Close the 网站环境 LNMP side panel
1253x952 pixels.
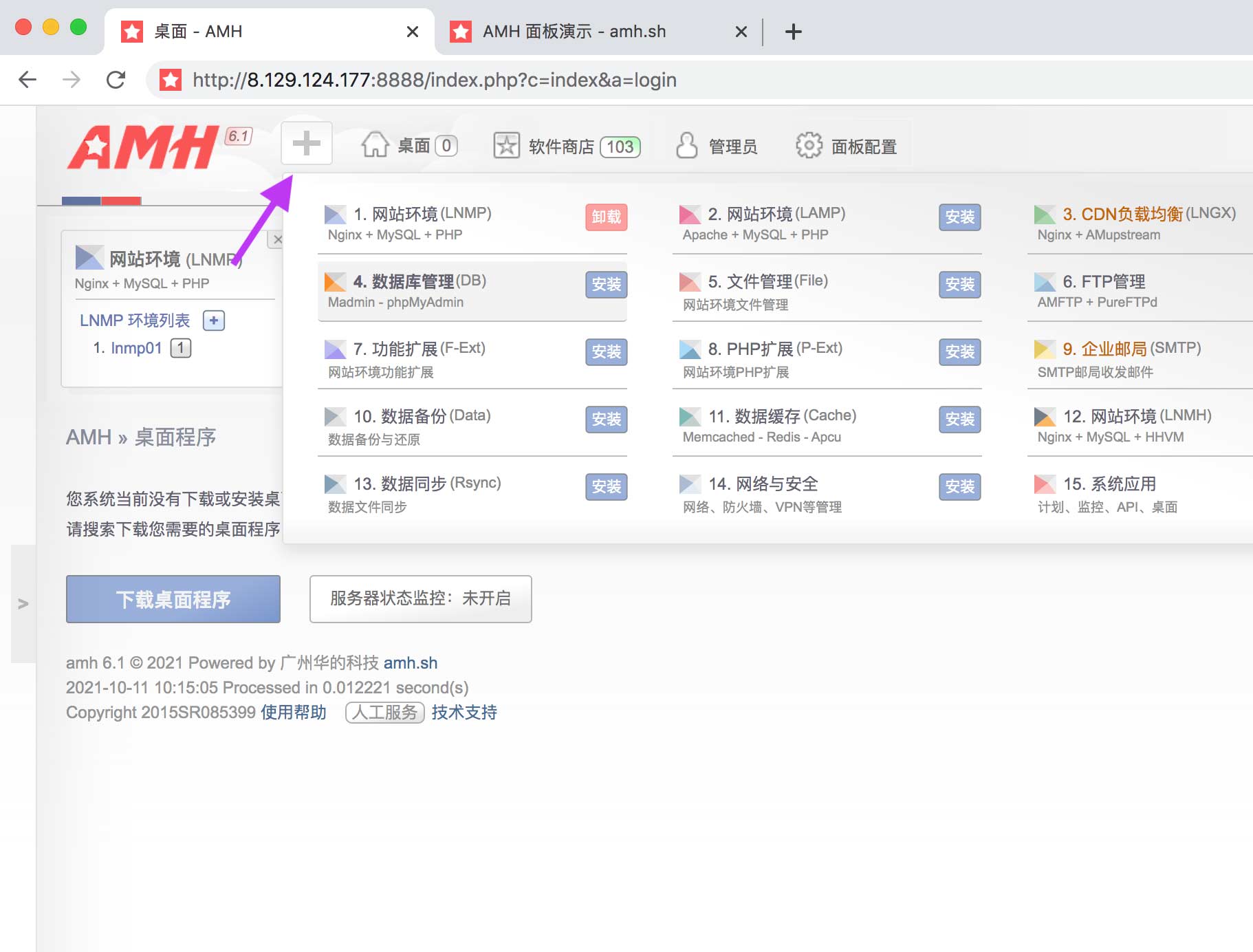(x=277, y=239)
